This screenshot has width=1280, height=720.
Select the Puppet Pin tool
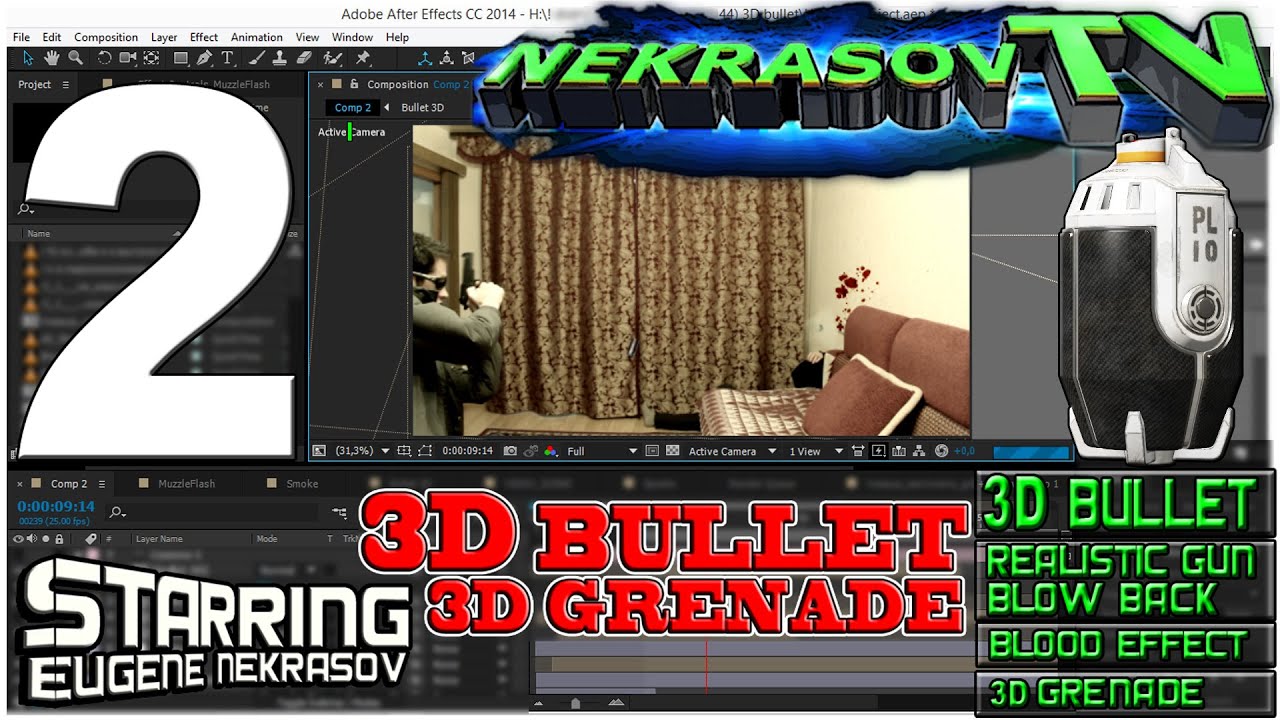363,58
